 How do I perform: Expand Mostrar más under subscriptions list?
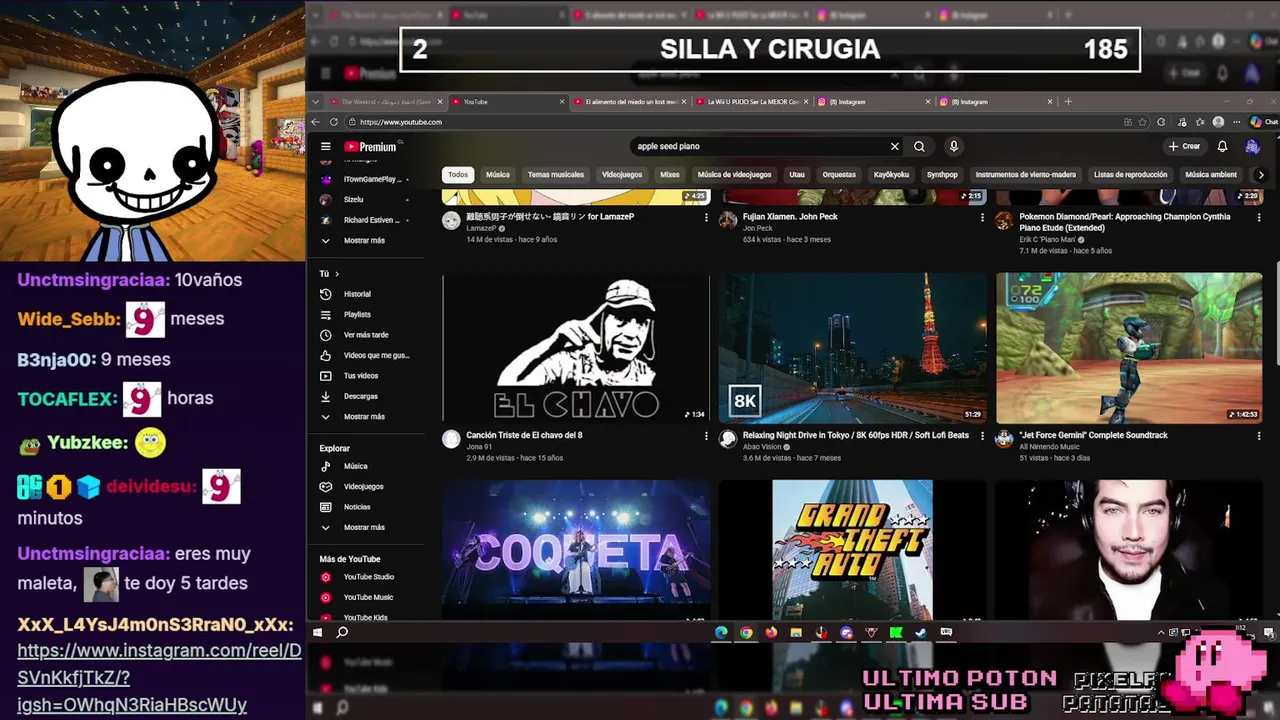pos(365,240)
